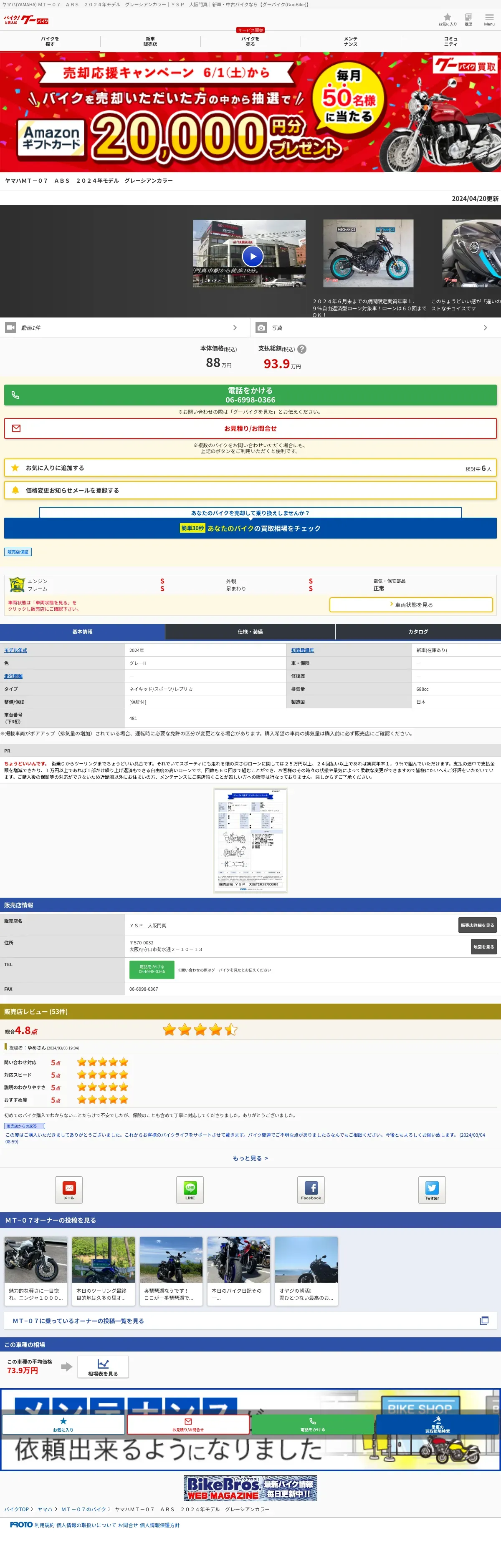Open 個人情報保護方針 footer link
The width and height of the screenshot is (501, 1568).
[159, 1525]
